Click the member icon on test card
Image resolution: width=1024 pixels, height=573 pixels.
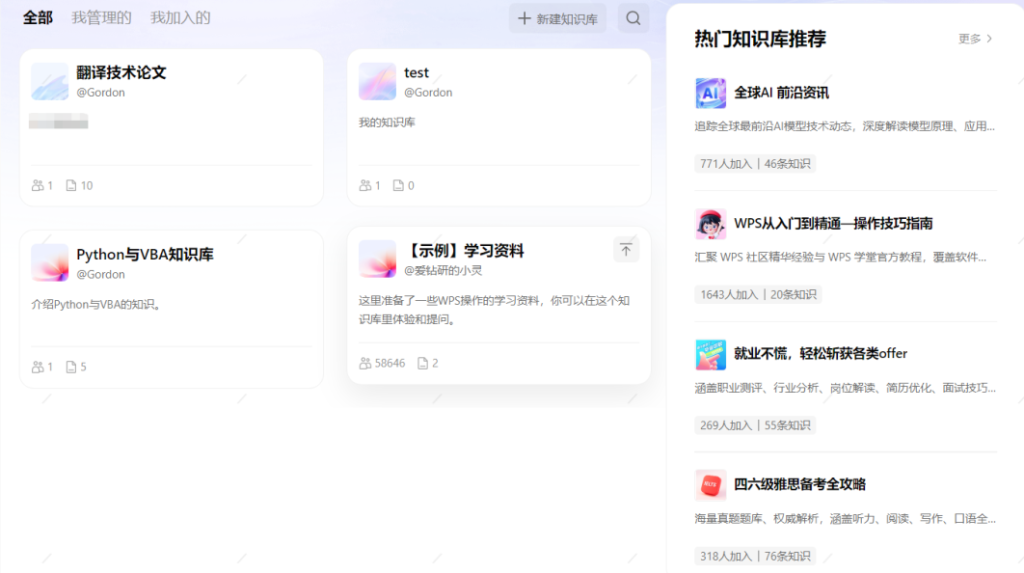coord(365,186)
